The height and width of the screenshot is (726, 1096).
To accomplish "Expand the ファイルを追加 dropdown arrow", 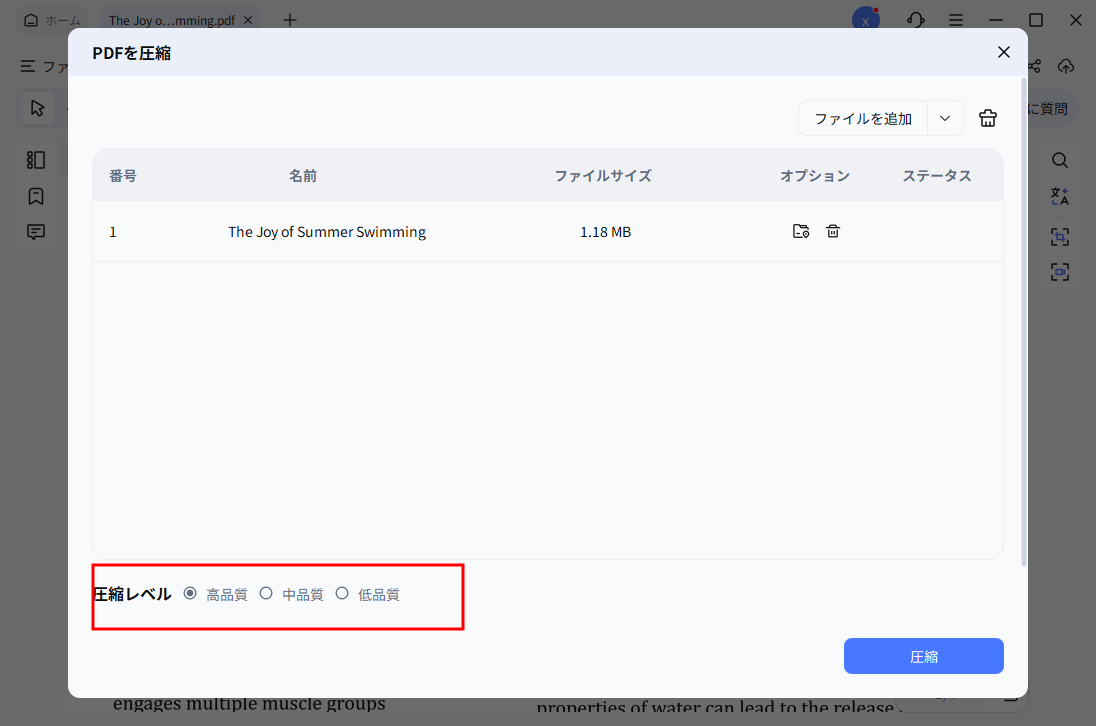I will tap(944, 118).
